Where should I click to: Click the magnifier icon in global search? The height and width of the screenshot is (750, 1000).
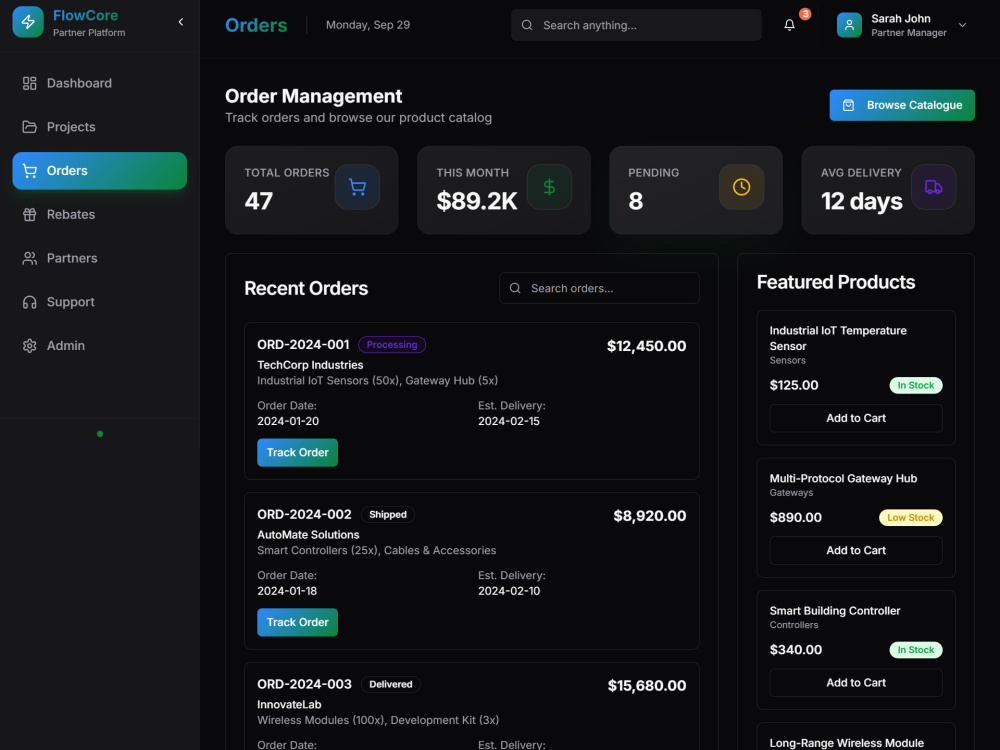click(x=527, y=25)
